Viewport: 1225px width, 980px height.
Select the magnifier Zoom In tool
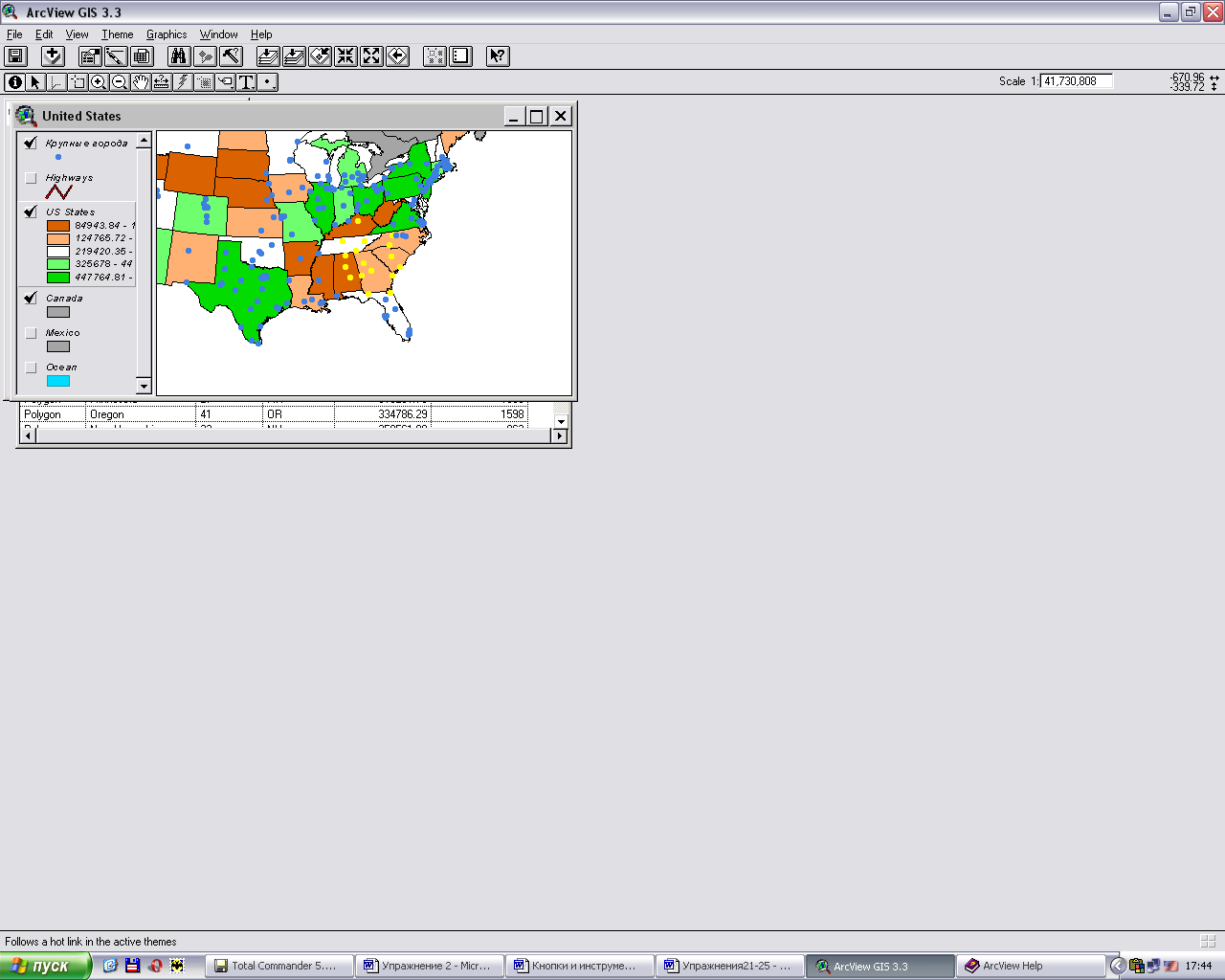pos(99,82)
